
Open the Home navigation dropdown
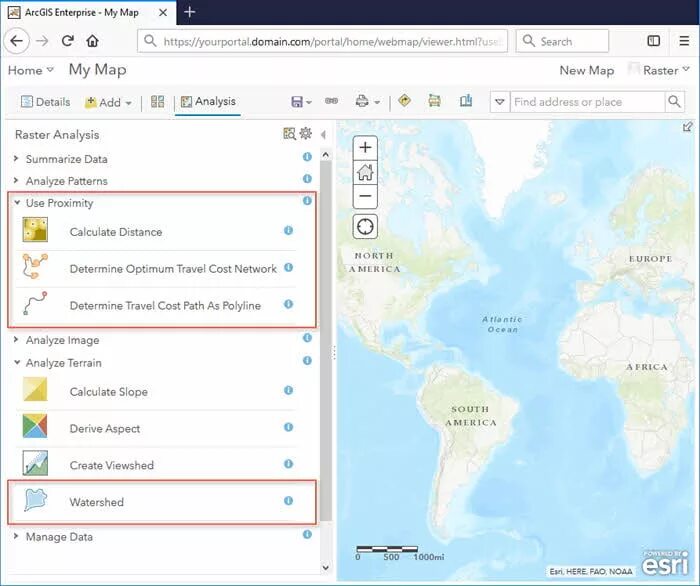31,71
